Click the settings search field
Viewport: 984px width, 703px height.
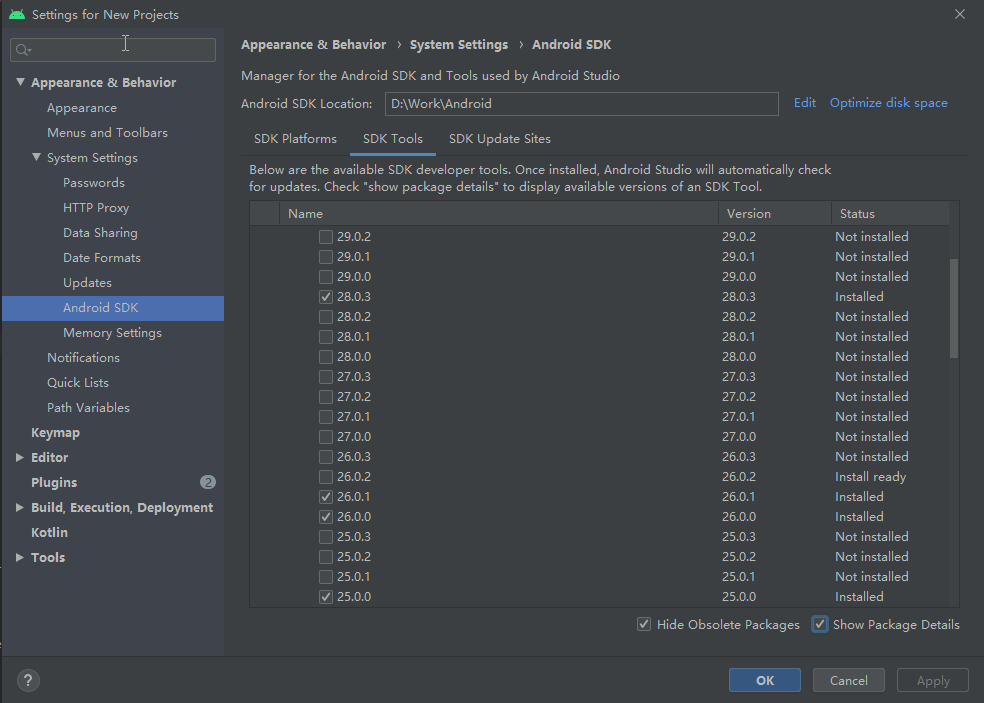[113, 50]
